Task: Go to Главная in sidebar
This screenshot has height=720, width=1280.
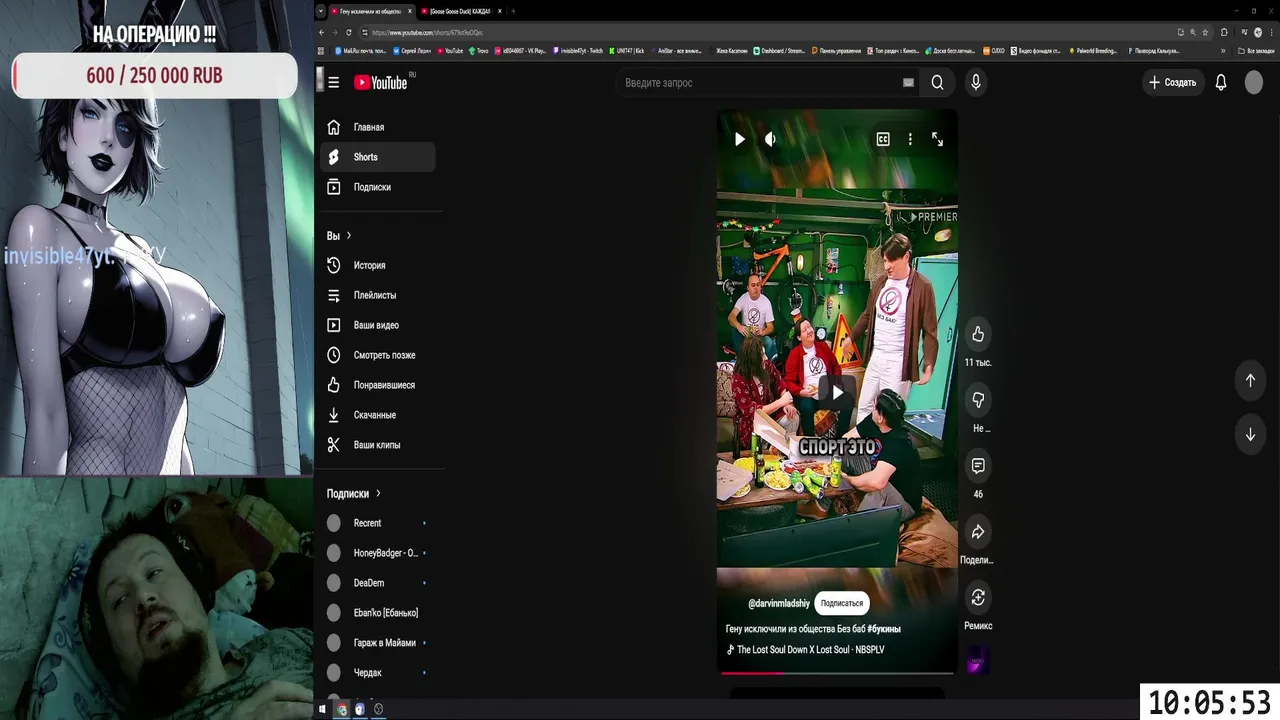Action: [378, 127]
